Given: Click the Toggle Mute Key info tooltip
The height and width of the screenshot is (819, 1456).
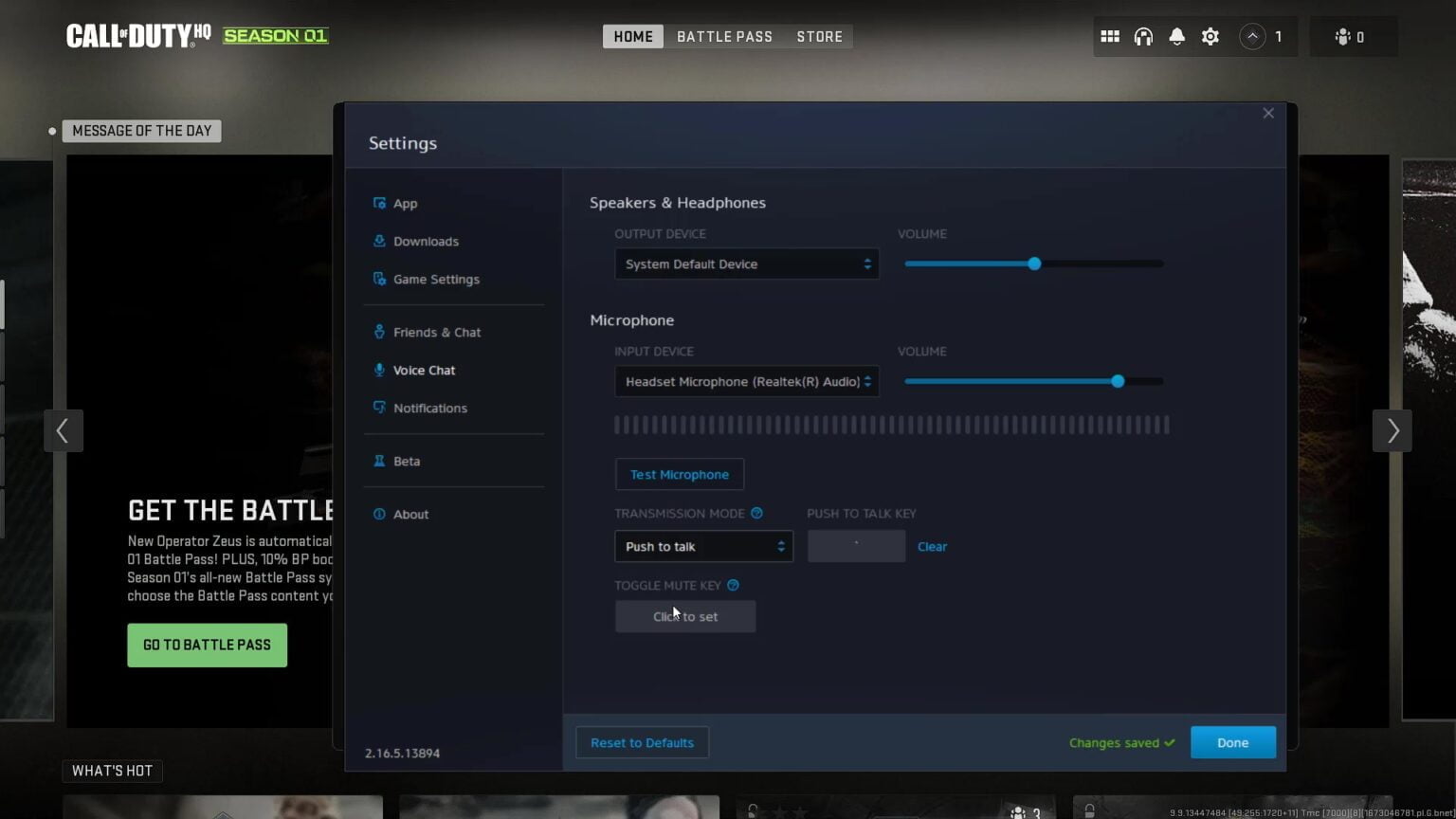Looking at the screenshot, I should pyautogui.click(x=733, y=585).
